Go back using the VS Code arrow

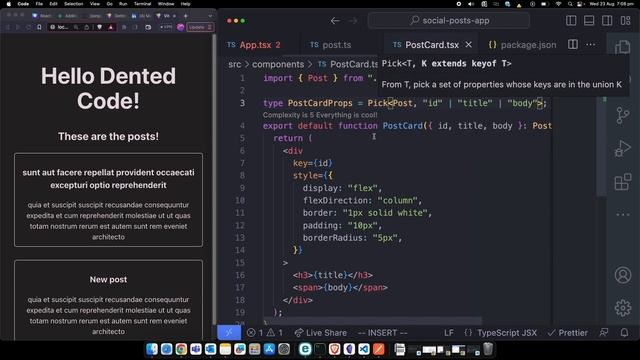(x=335, y=20)
